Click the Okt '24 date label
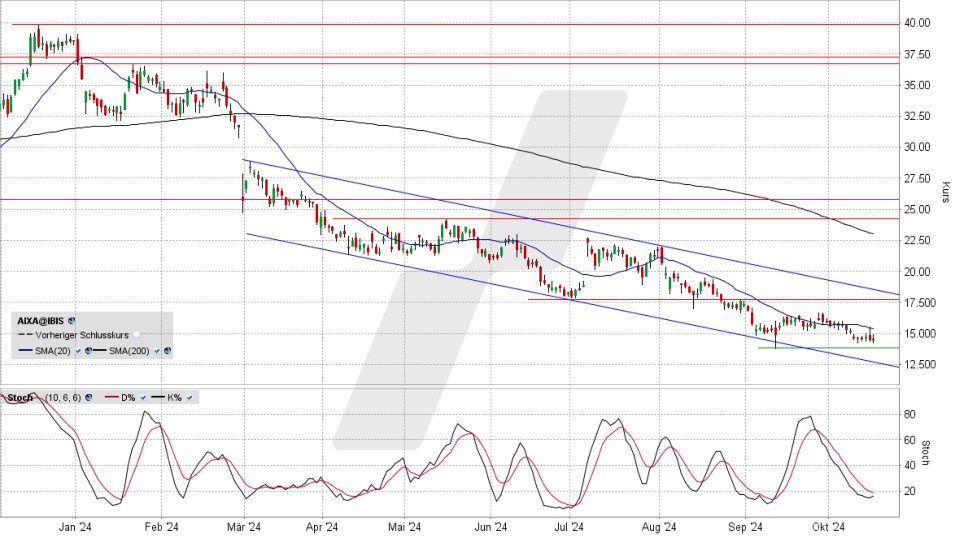960x540 pixels. point(828,527)
